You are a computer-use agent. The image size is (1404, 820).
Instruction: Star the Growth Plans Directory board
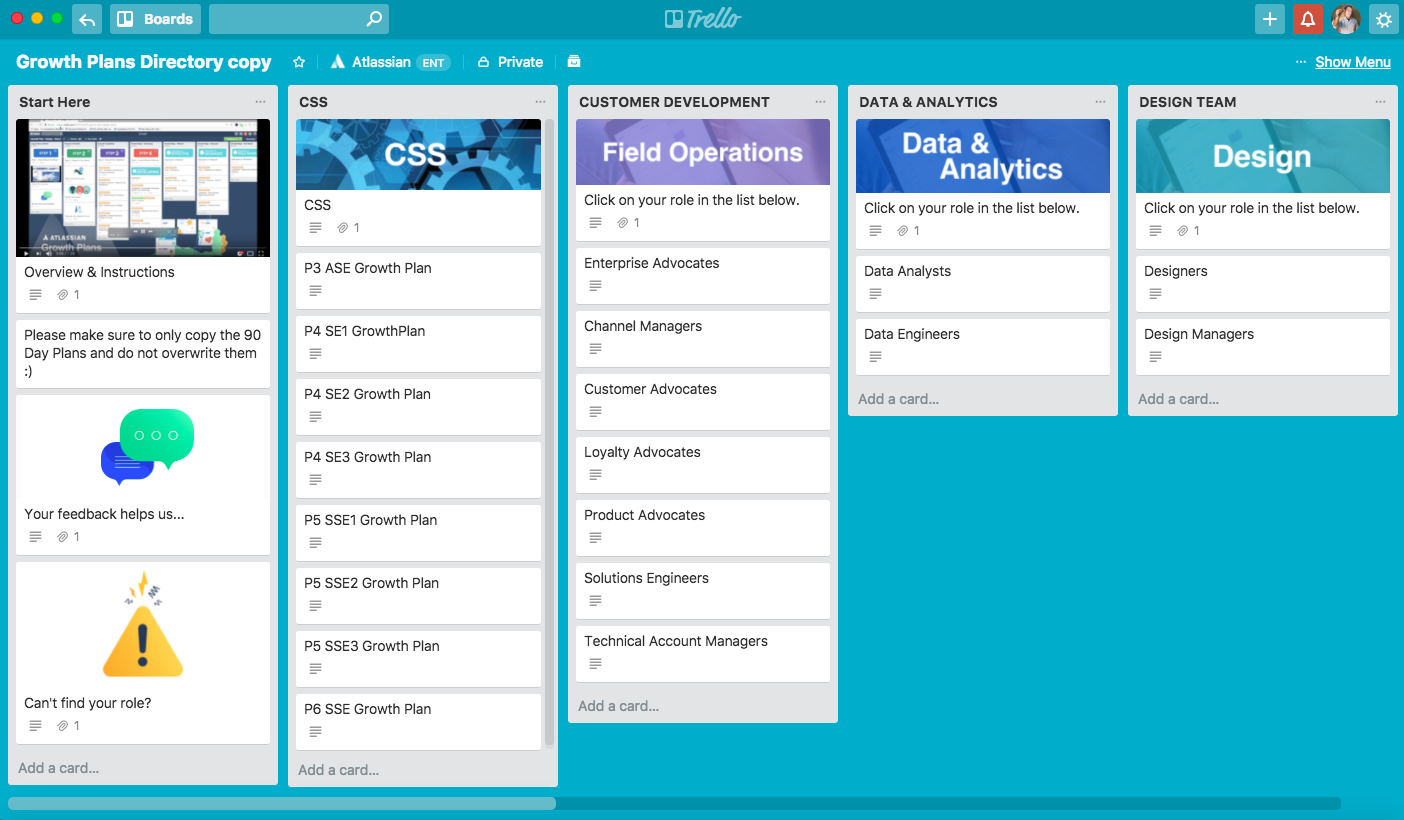[x=298, y=62]
